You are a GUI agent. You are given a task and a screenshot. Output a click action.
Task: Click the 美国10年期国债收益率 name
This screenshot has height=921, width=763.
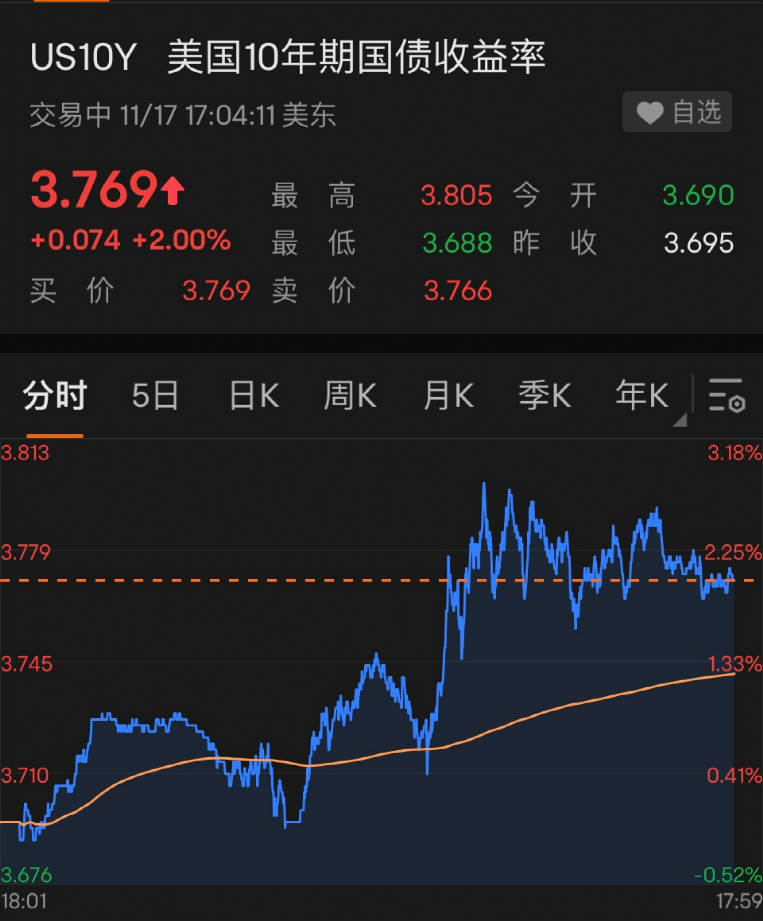coord(357,57)
